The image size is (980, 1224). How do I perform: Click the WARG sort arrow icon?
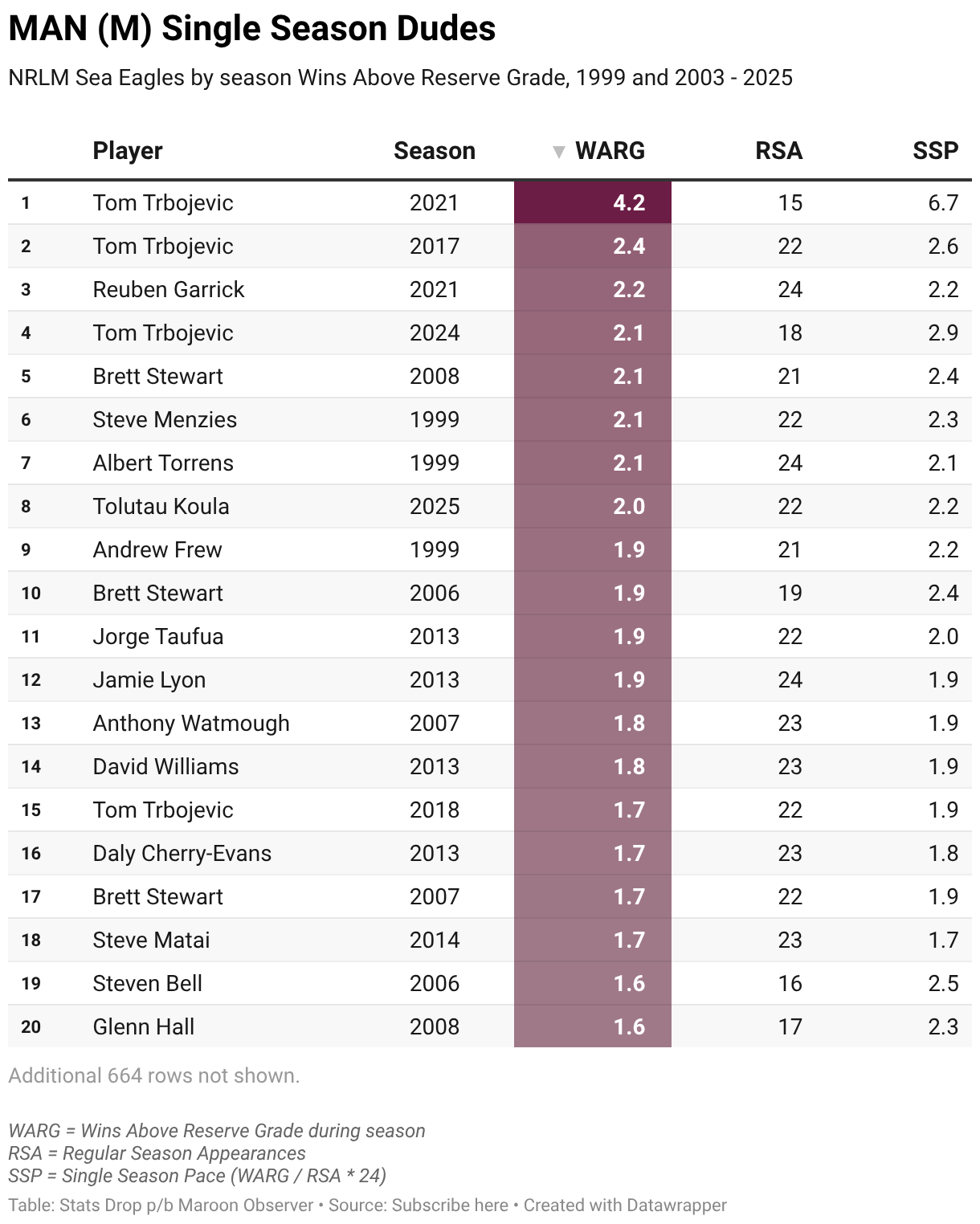[559, 152]
